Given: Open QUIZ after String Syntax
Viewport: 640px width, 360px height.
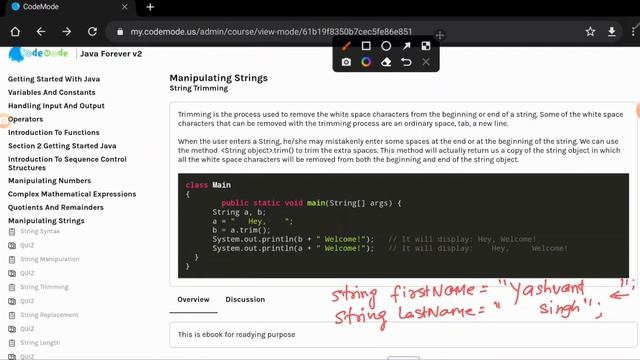Looking at the screenshot, I should pyautogui.click(x=27, y=245).
